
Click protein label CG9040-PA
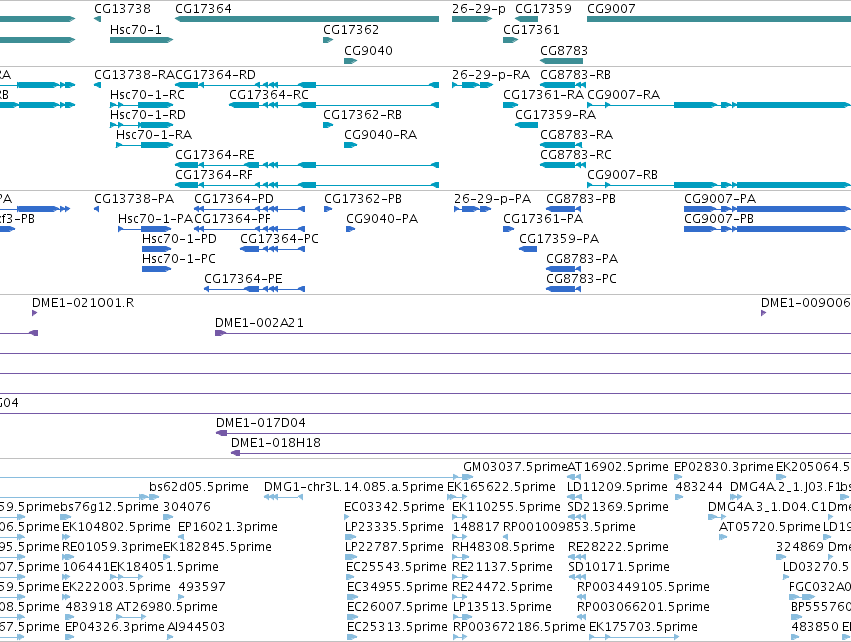382,218
